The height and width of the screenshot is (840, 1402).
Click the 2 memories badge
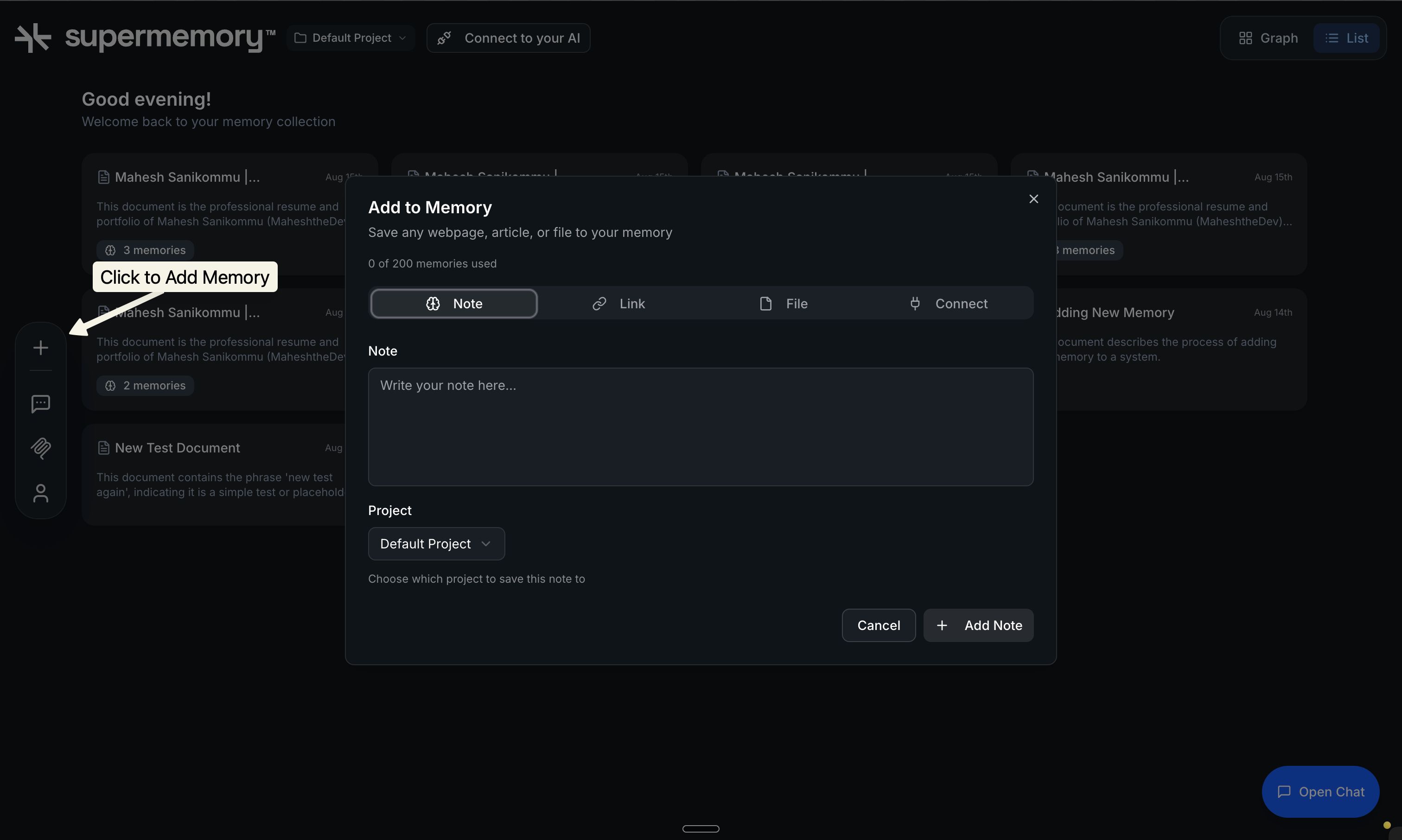click(x=146, y=386)
